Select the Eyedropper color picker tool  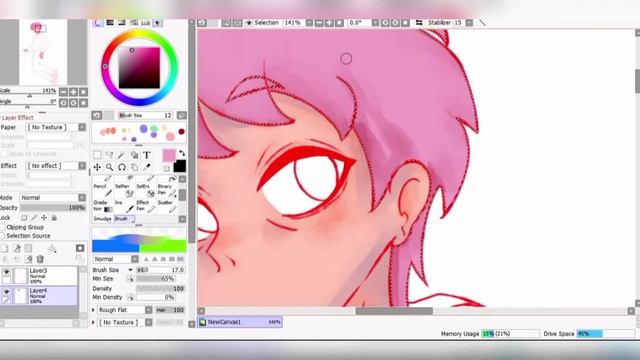tap(147, 167)
